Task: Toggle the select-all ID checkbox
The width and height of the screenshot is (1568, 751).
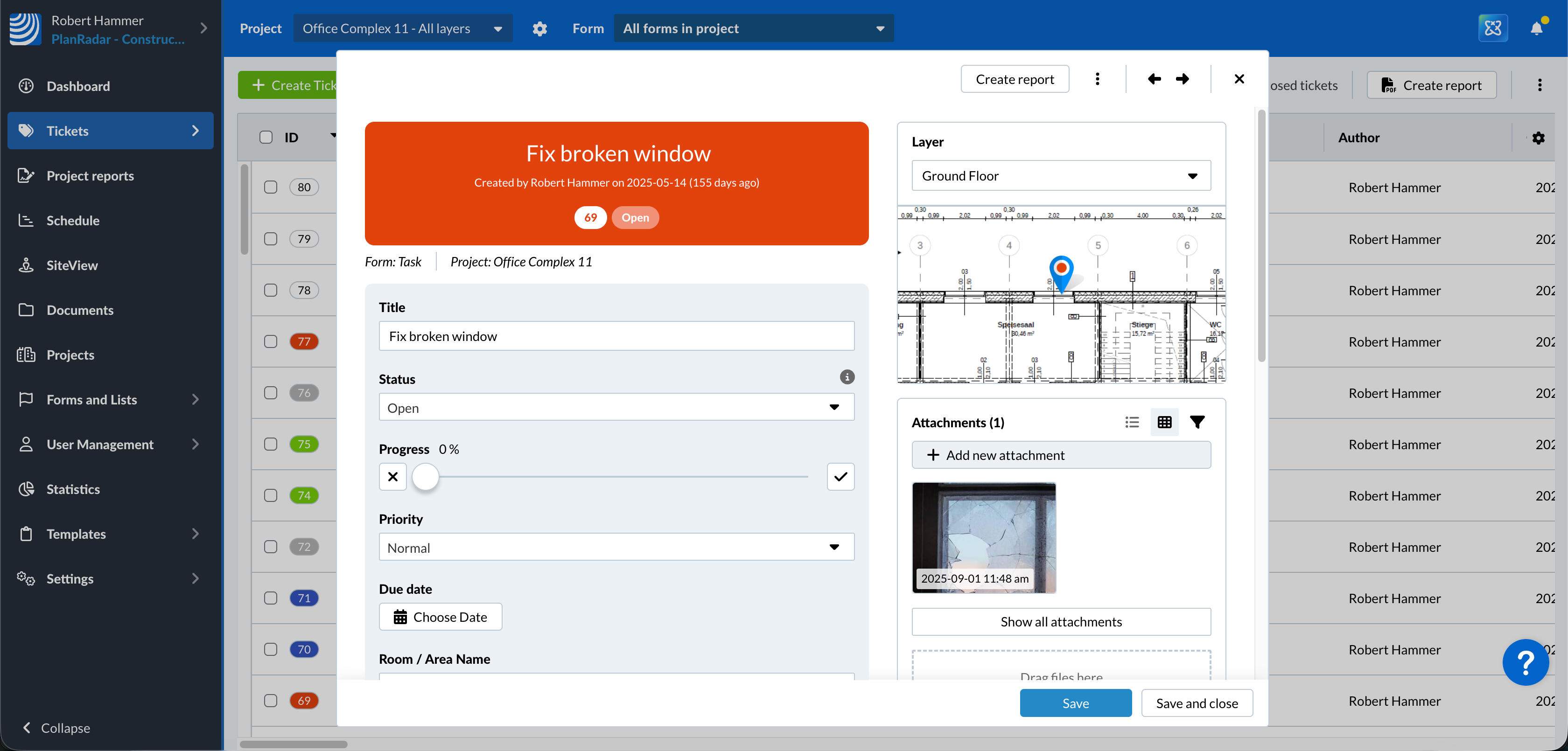Action: click(266, 137)
